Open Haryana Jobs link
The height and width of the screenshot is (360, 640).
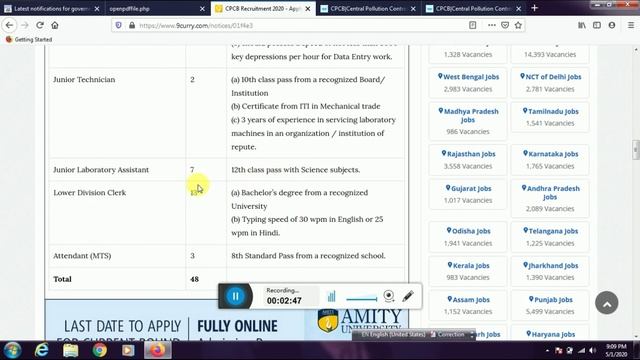[x=550, y=334]
